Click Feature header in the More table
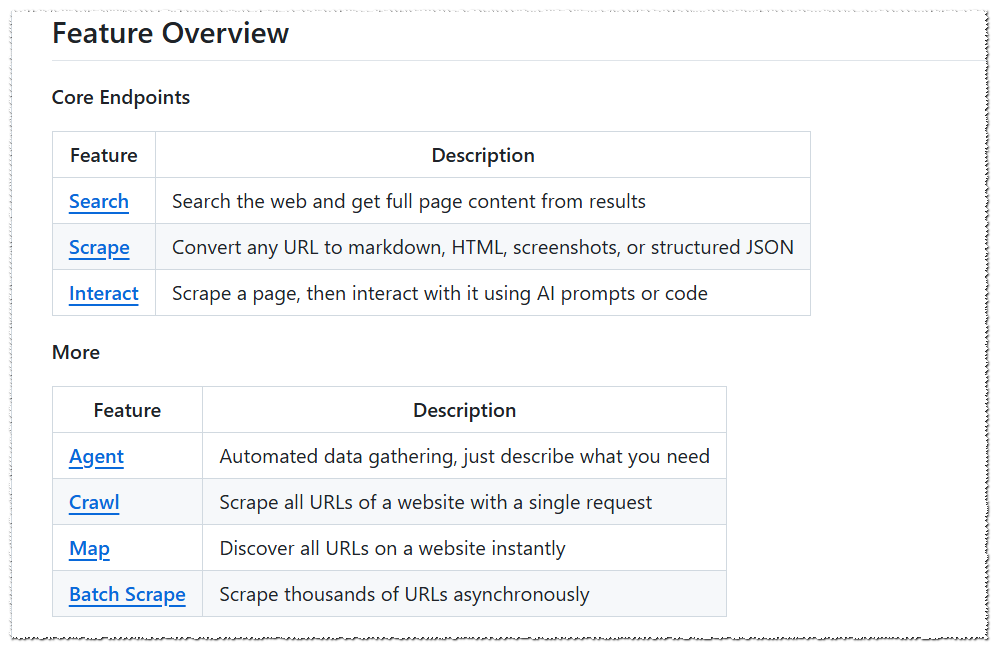The height and width of the screenshot is (649, 998). point(127,410)
